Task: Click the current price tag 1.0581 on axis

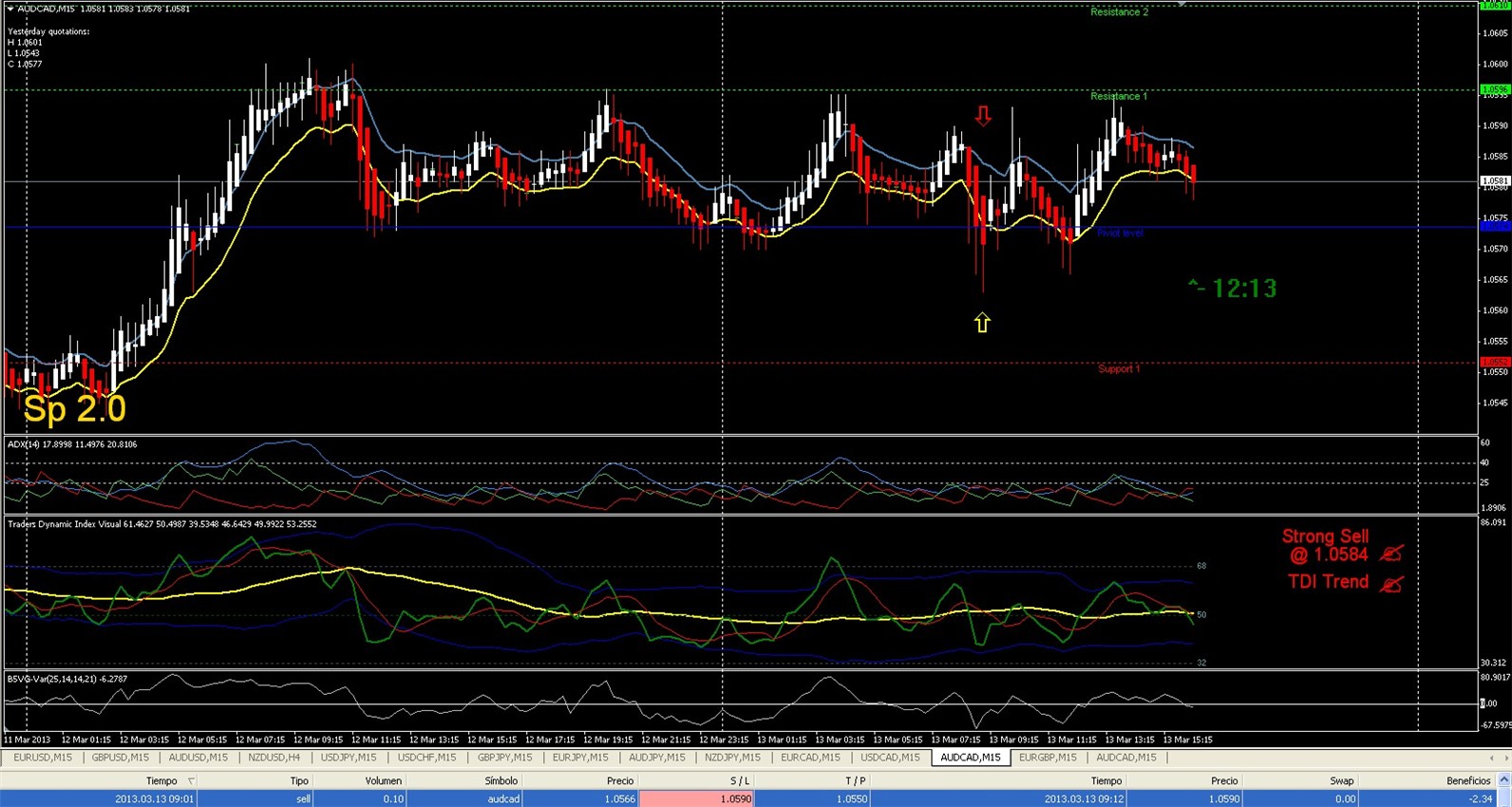Action: pos(1495,180)
